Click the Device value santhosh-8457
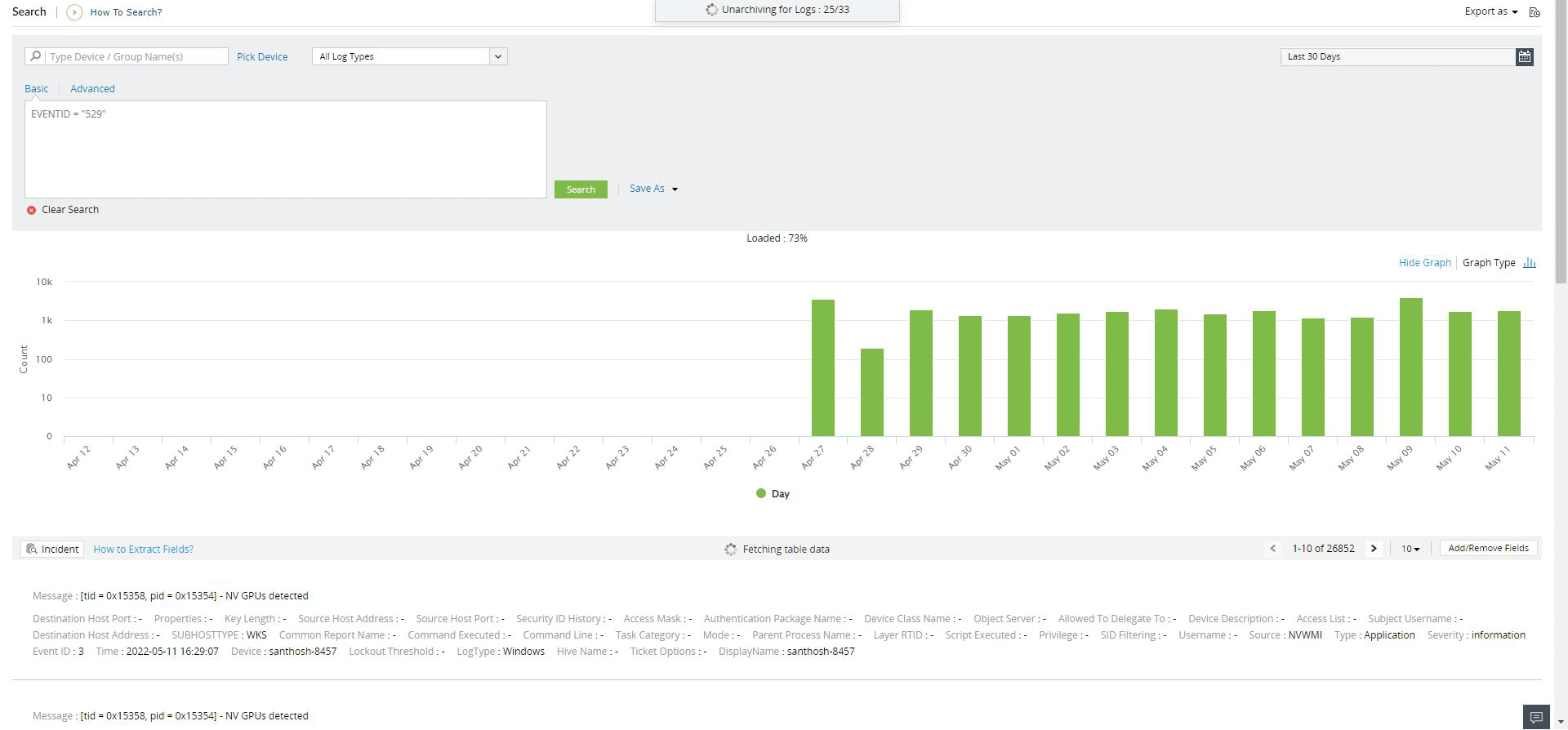This screenshot has height=730, width=1568. (x=302, y=652)
